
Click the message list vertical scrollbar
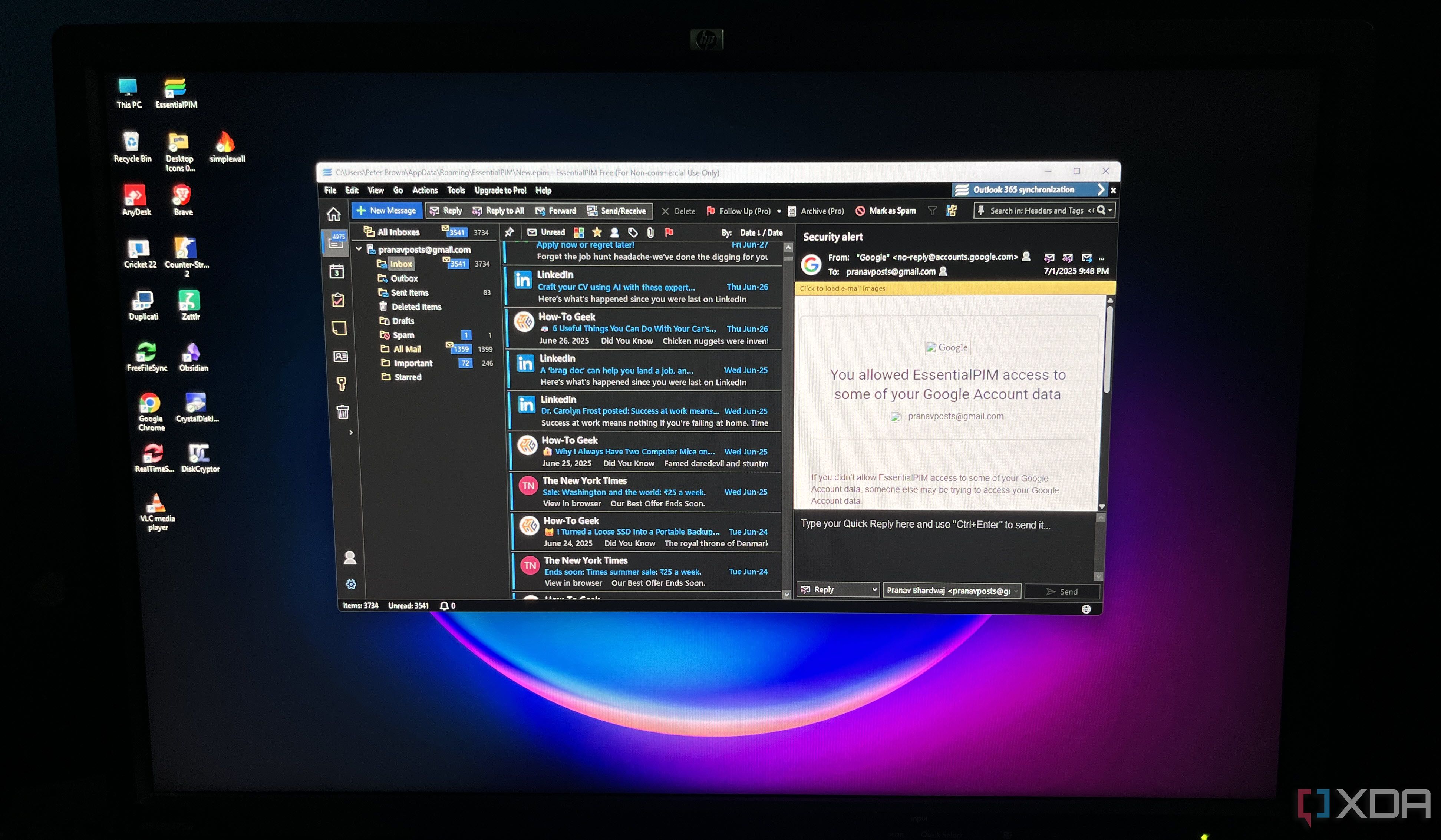coord(787,420)
